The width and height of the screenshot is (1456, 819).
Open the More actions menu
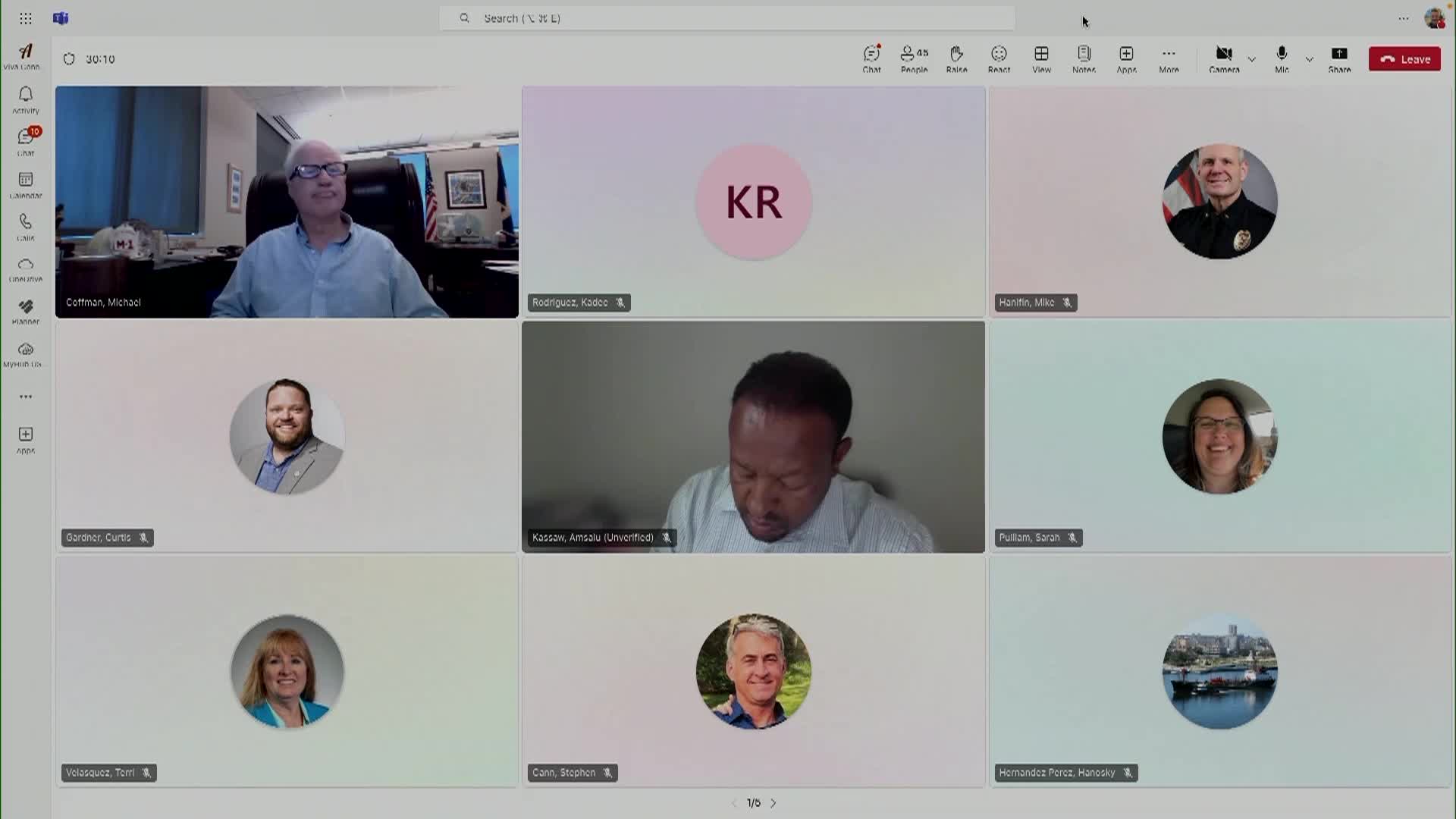1169,58
